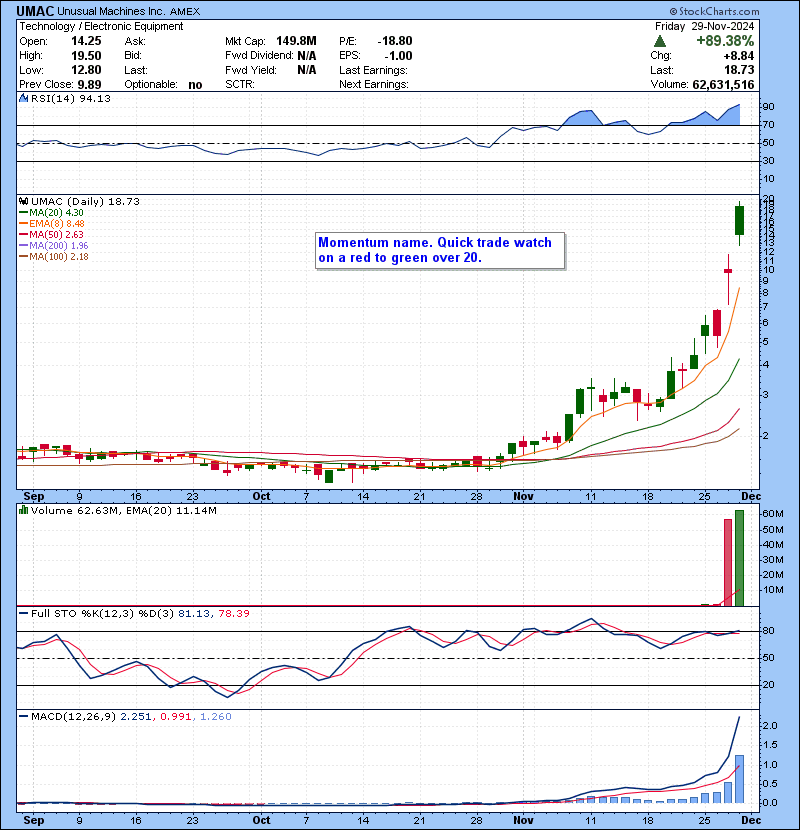Click the P/E value -18.80
The image size is (800, 830).
(x=395, y=41)
